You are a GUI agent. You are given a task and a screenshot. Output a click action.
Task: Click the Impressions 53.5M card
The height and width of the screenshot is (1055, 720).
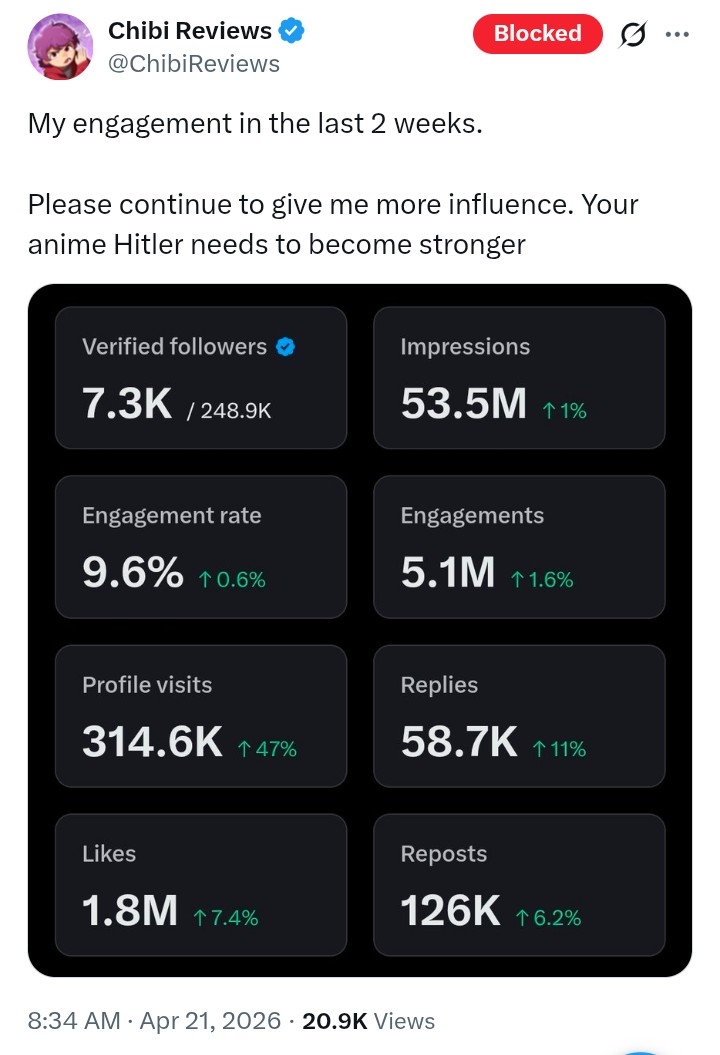click(518, 377)
